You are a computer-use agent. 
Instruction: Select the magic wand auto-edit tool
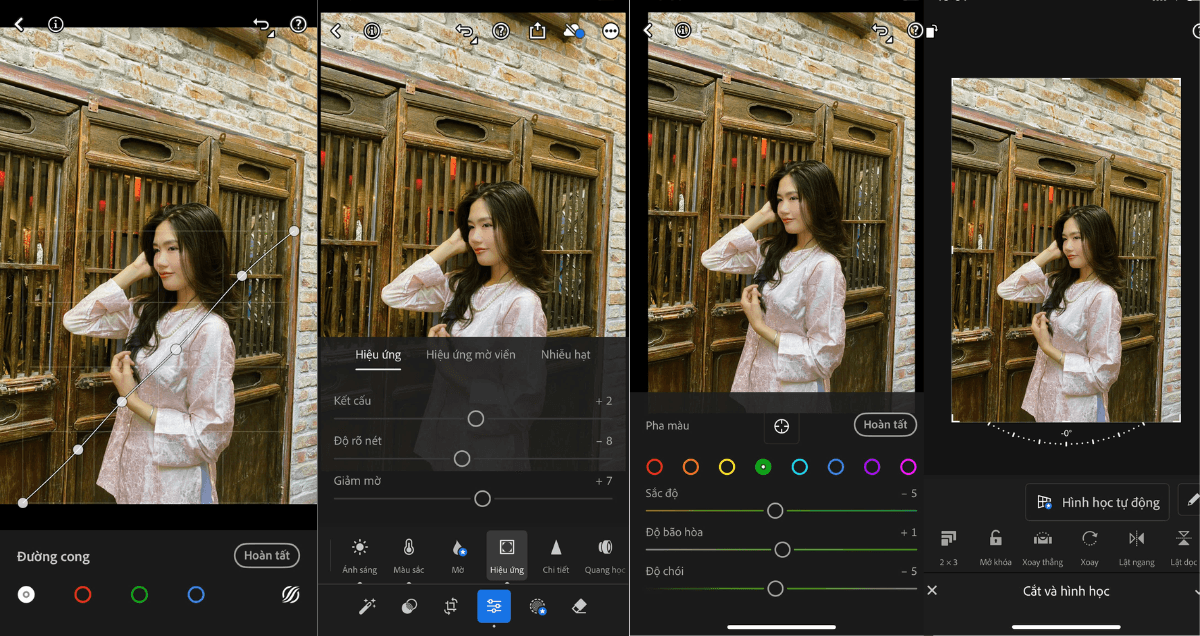pos(367,606)
